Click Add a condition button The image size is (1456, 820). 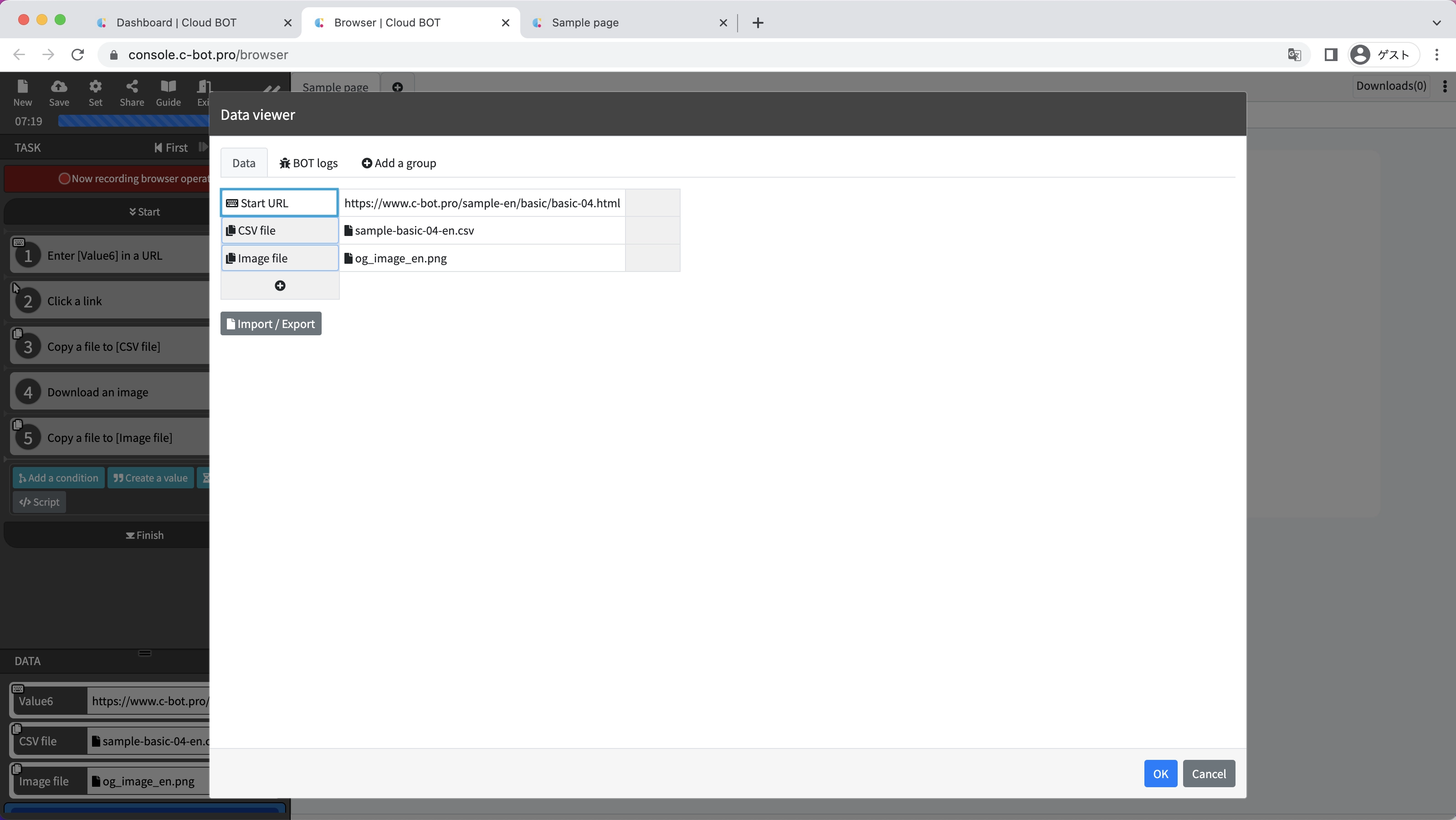59,478
